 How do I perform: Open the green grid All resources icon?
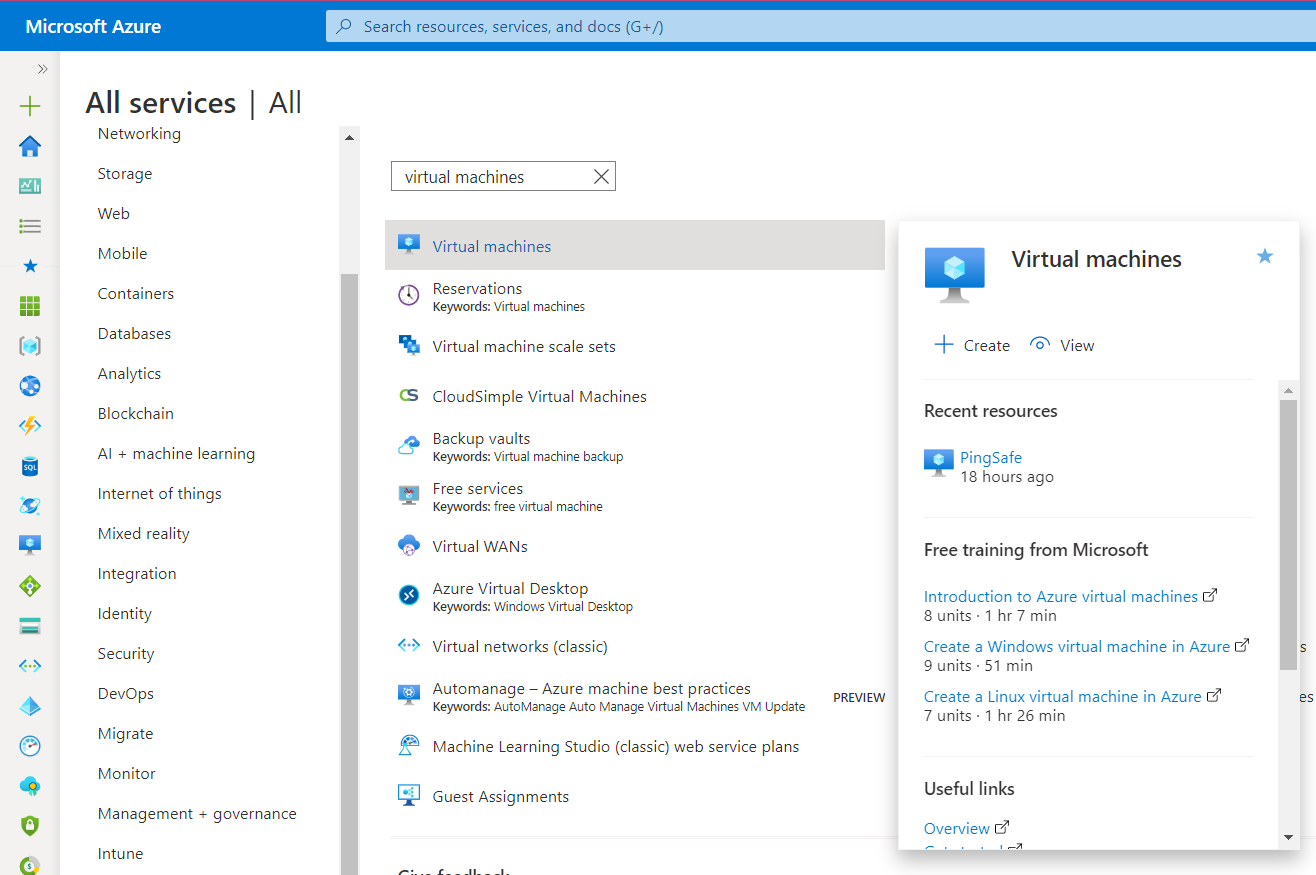point(30,306)
